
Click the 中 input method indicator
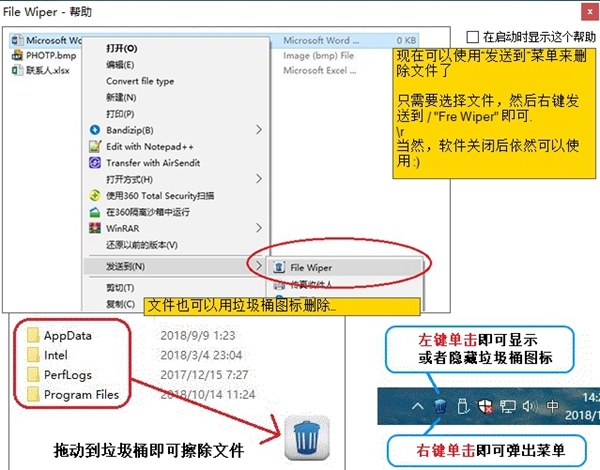[552, 406]
